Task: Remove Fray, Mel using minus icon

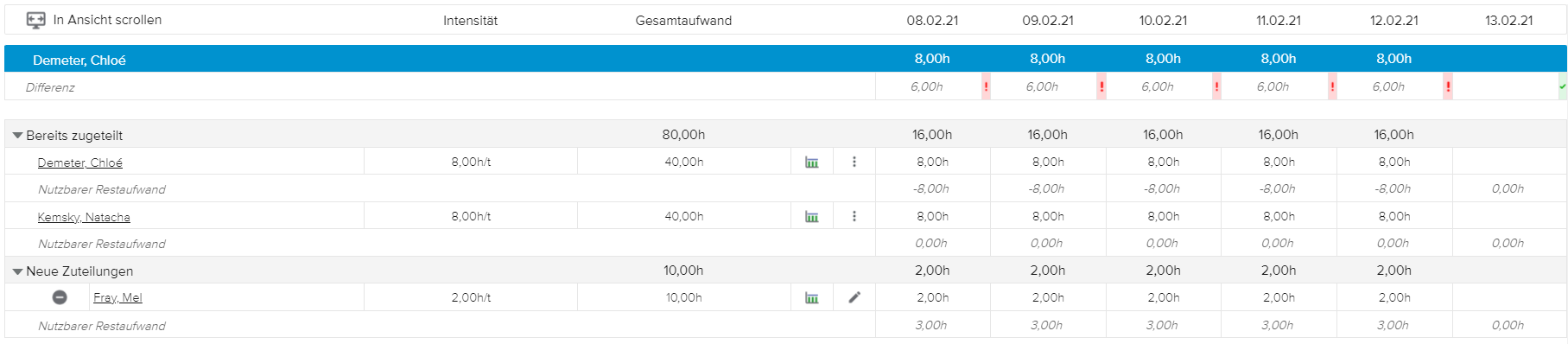Action: coord(60,297)
